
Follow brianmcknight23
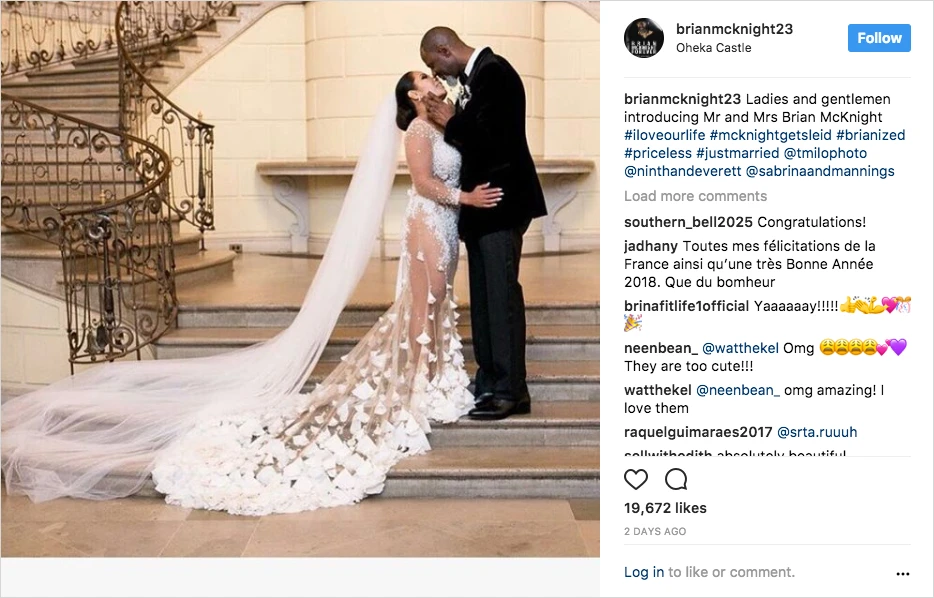tap(879, 38)
